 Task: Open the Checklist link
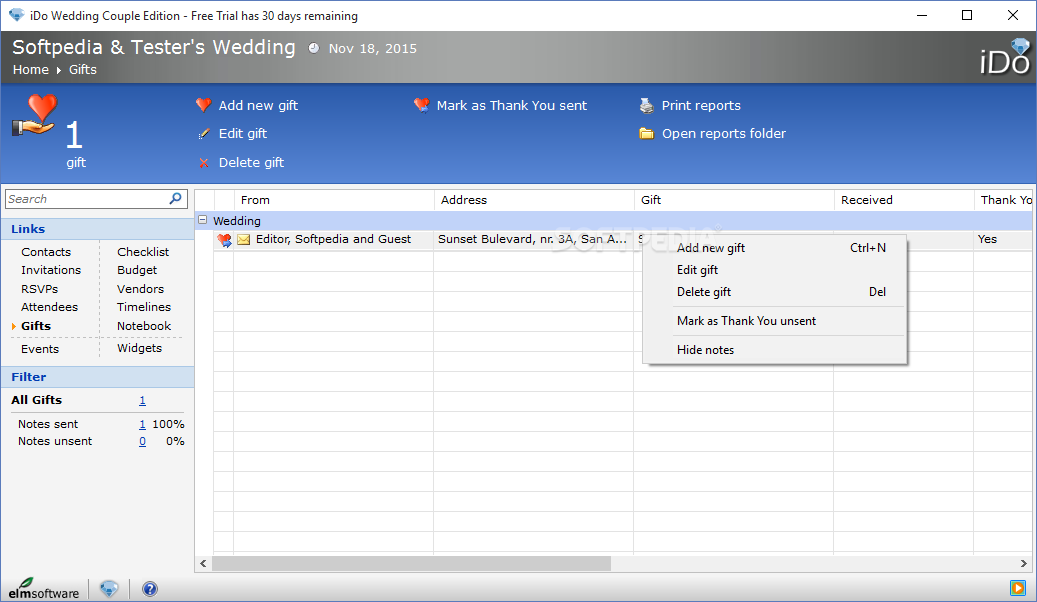143,252
